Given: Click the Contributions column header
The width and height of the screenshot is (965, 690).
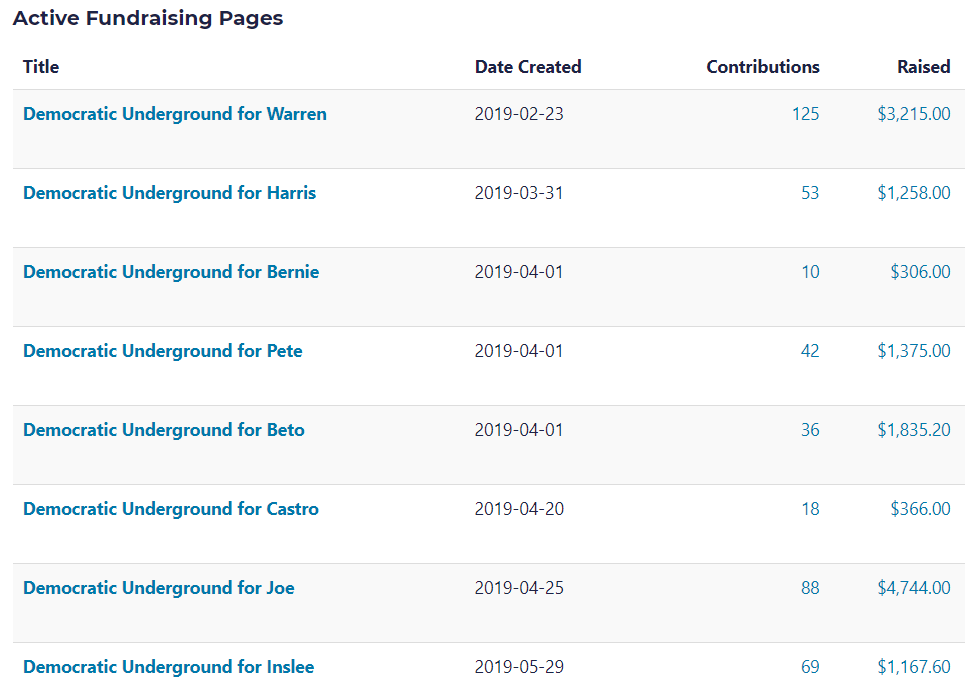Looking at the screenshot, I should (x=763, y=67).
